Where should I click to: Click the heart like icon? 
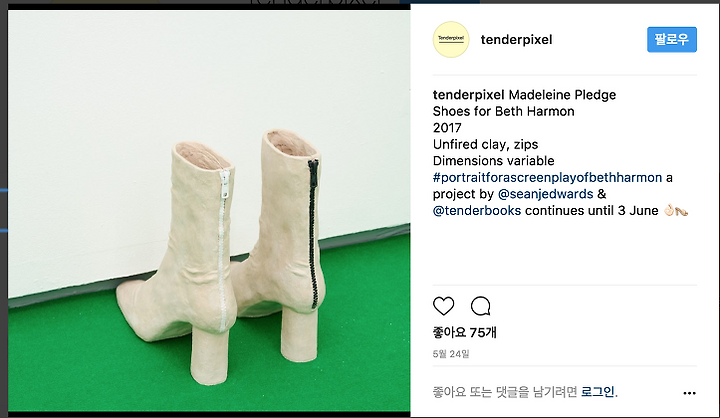(x=444, y=306)
